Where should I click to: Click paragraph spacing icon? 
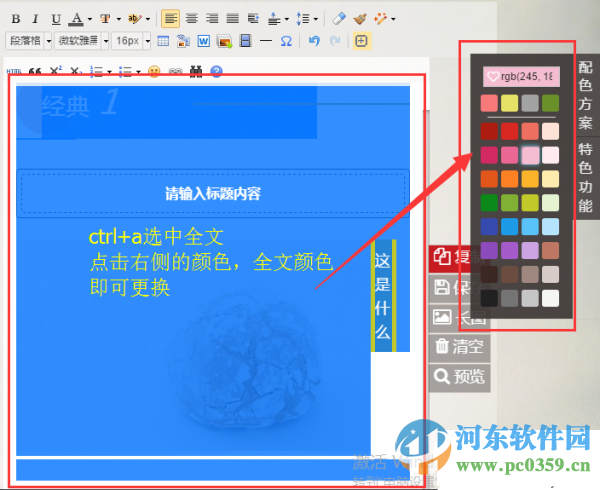click(274, 19)
